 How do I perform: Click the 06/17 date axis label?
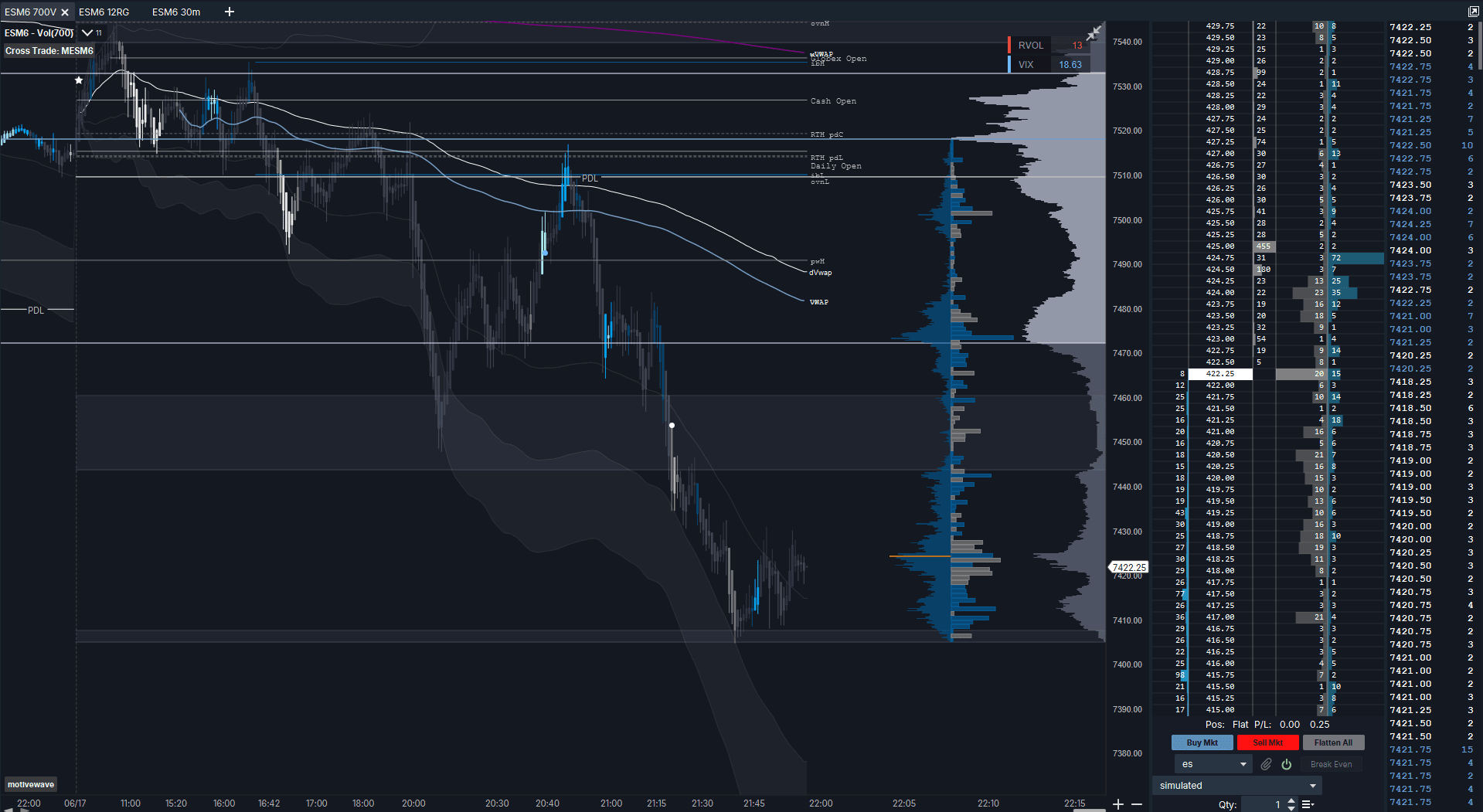coord(75,804)
